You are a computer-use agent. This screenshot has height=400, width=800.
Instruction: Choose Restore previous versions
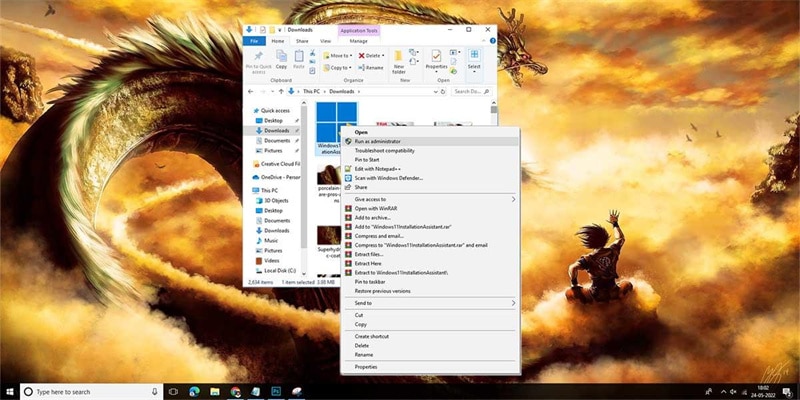431,291
